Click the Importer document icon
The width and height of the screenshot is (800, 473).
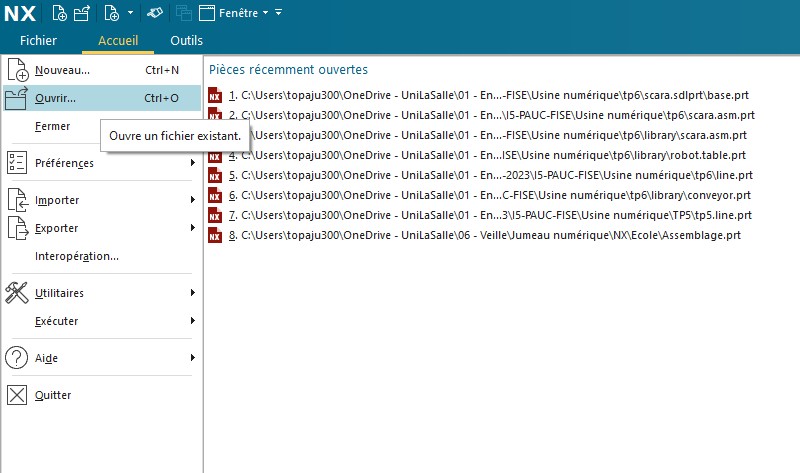click(17, 200)
